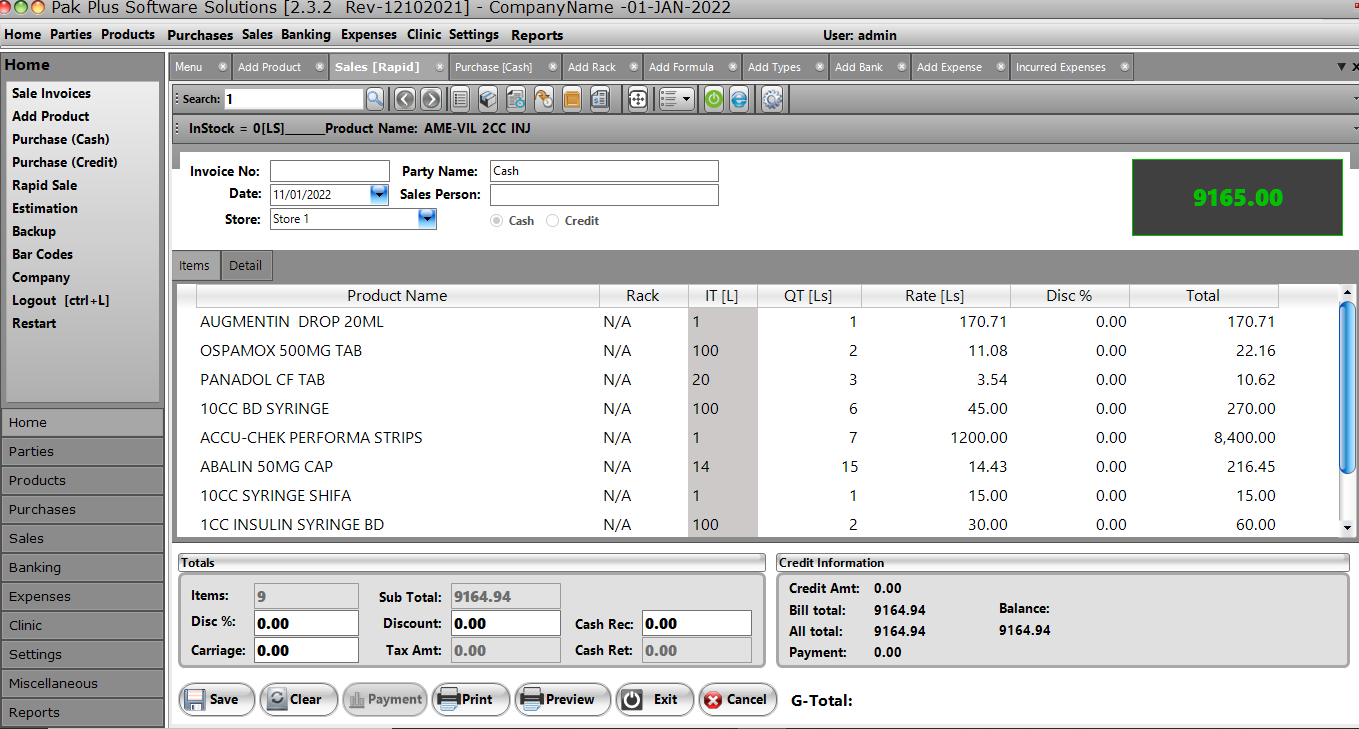The height and width of the screenshot is (729, 1359).
Task: Click the Cash Rec input field
Action: click(696, 623)
